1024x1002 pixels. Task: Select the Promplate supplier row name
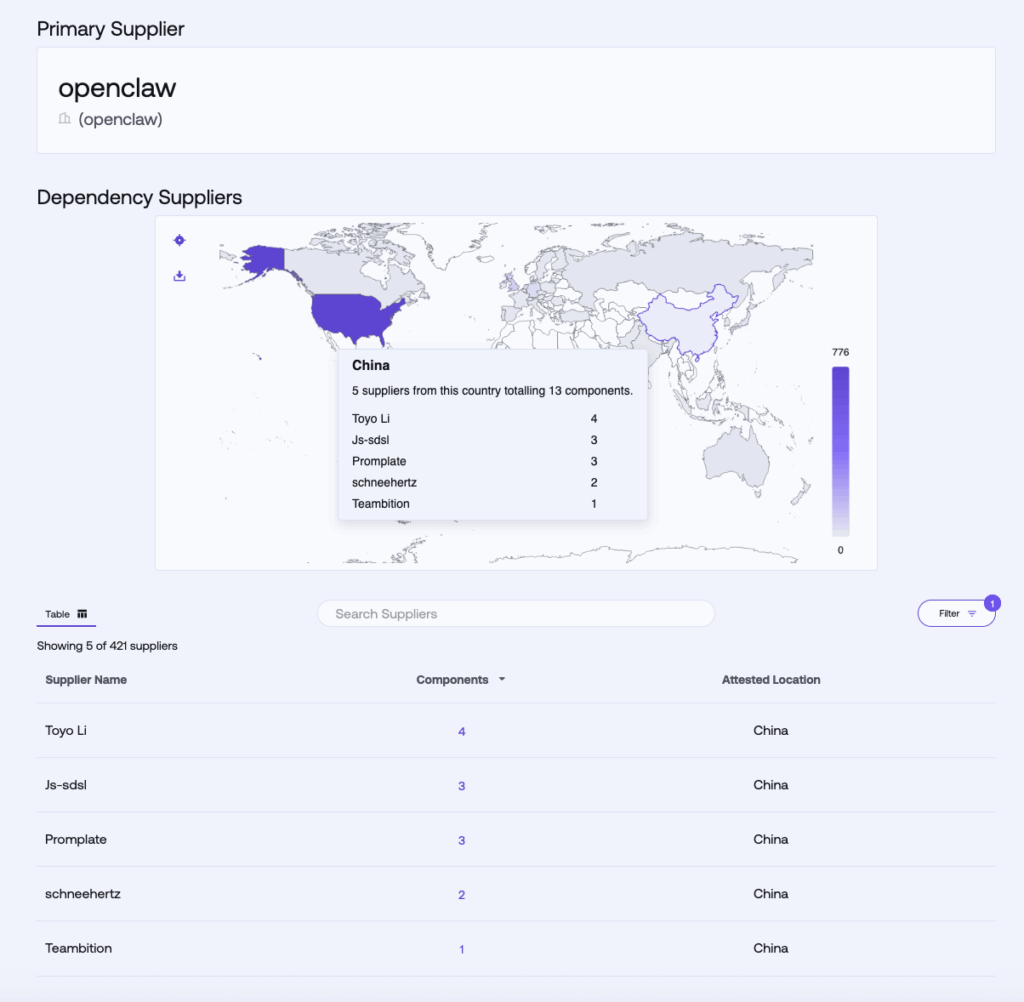tap(76, 839)
